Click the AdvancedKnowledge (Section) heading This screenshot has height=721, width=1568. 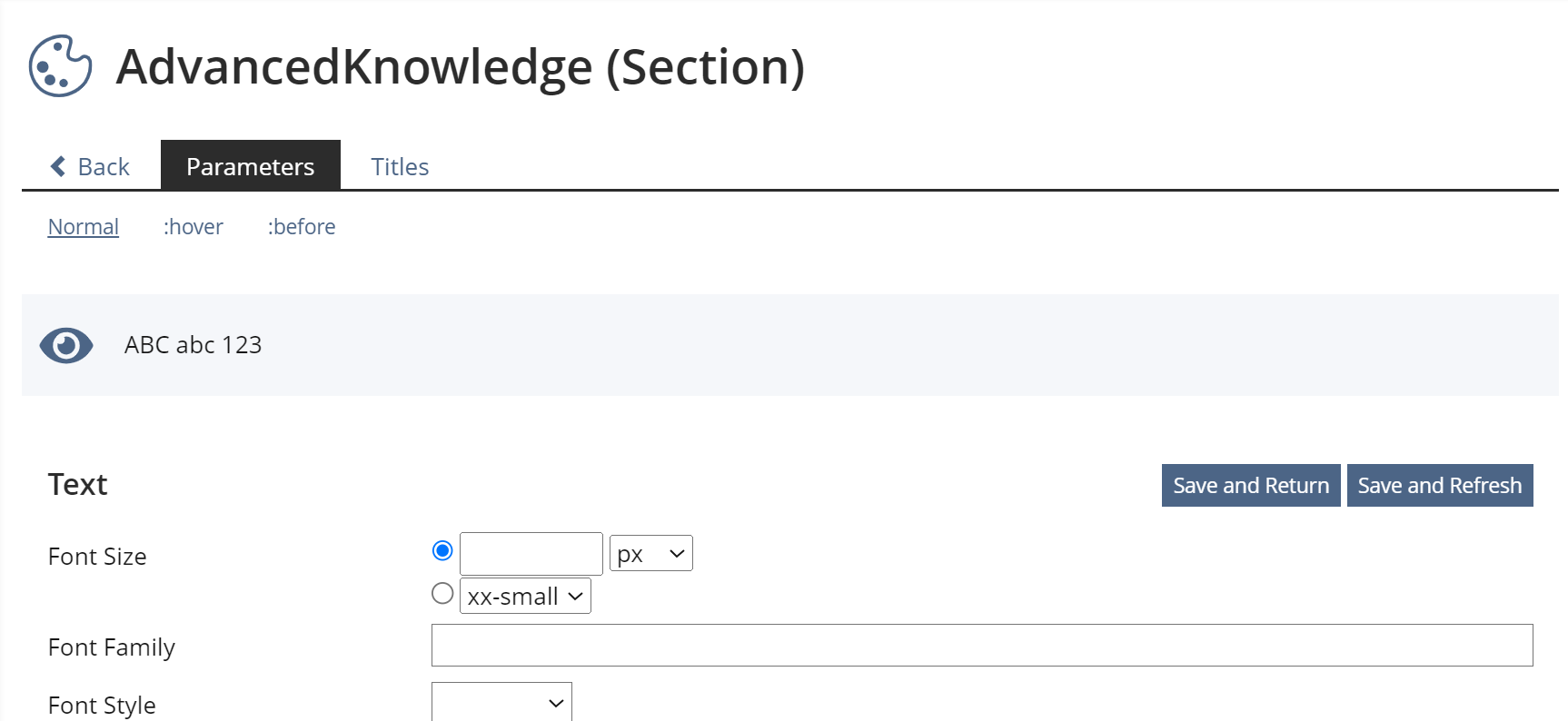pos(461,67)
